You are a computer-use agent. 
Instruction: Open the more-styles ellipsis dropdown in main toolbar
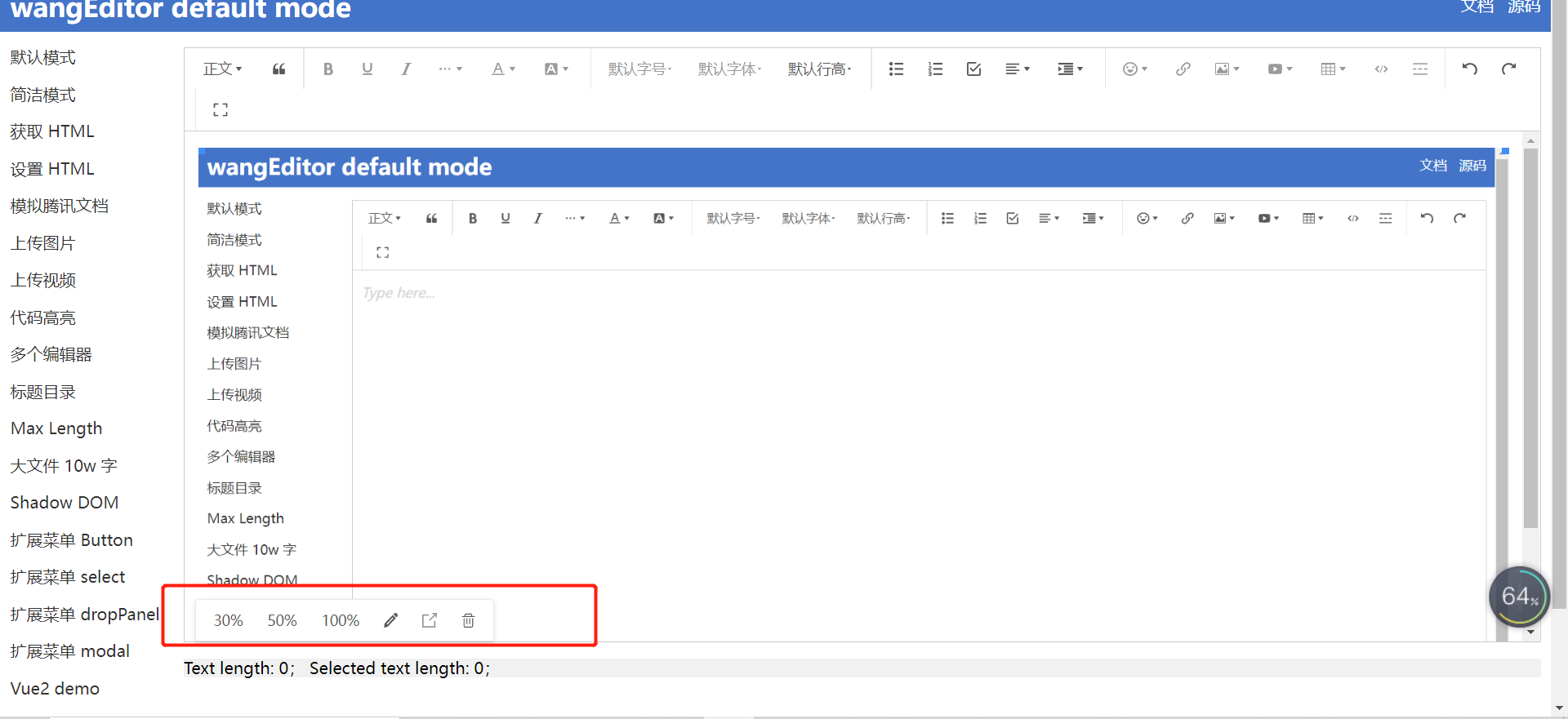450,69
